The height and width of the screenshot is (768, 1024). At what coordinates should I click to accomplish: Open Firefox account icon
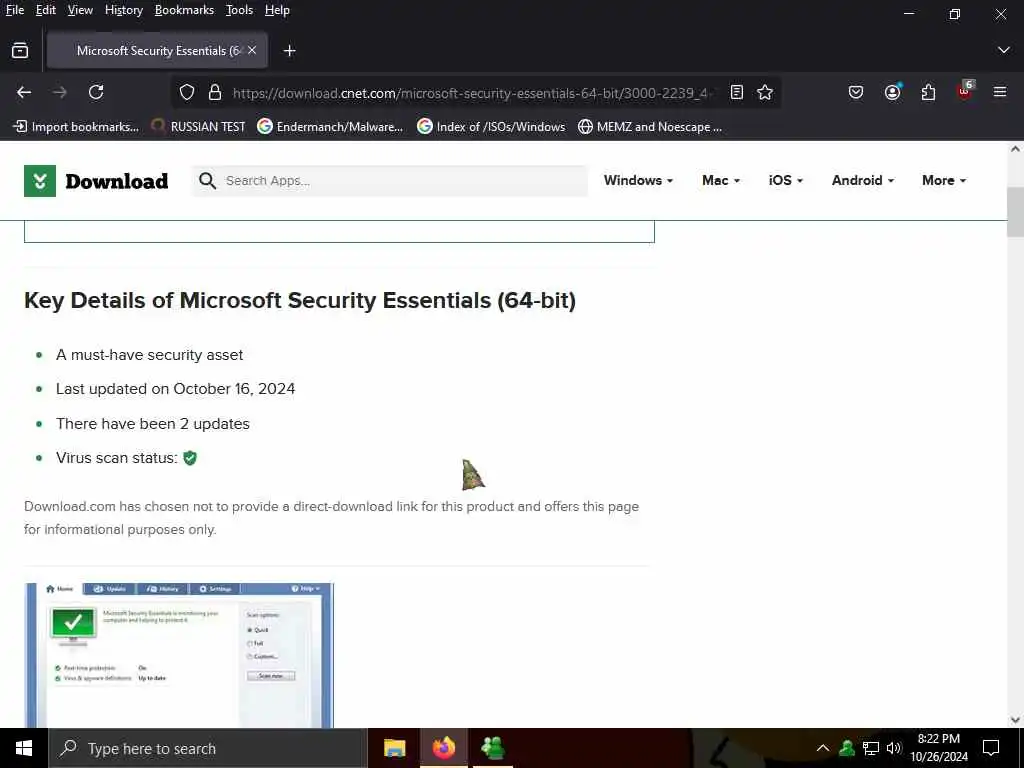pyautogui.click(x=892, y=93)
